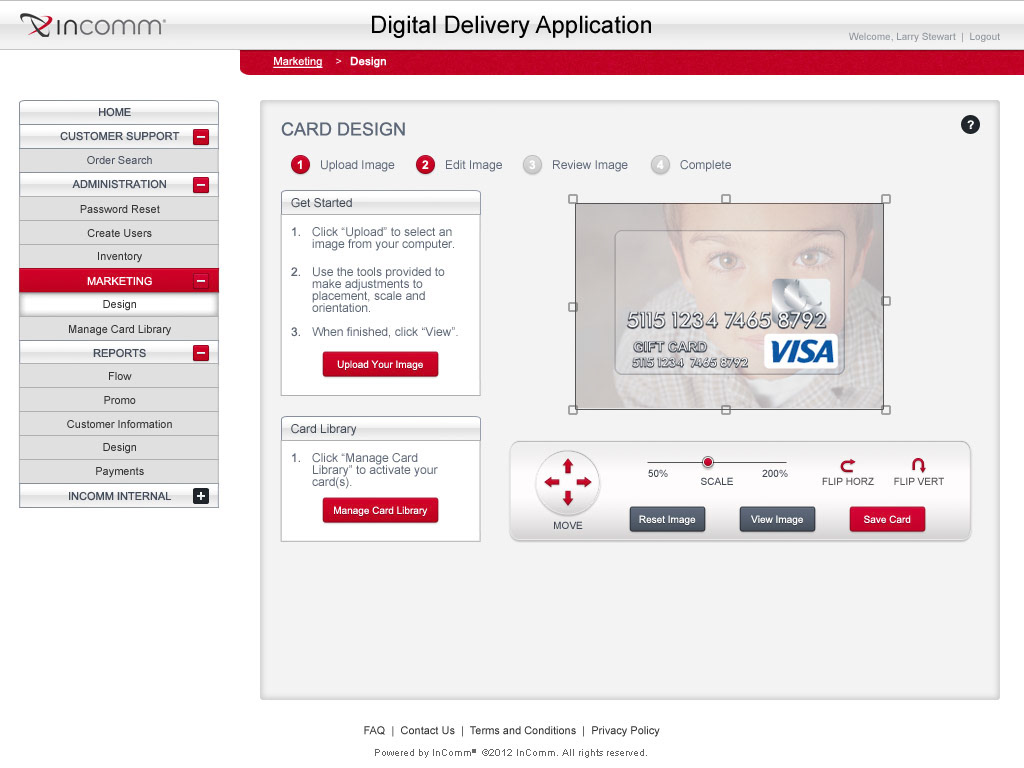
Task: Collapse the Reports section
Action: point(201,353)
